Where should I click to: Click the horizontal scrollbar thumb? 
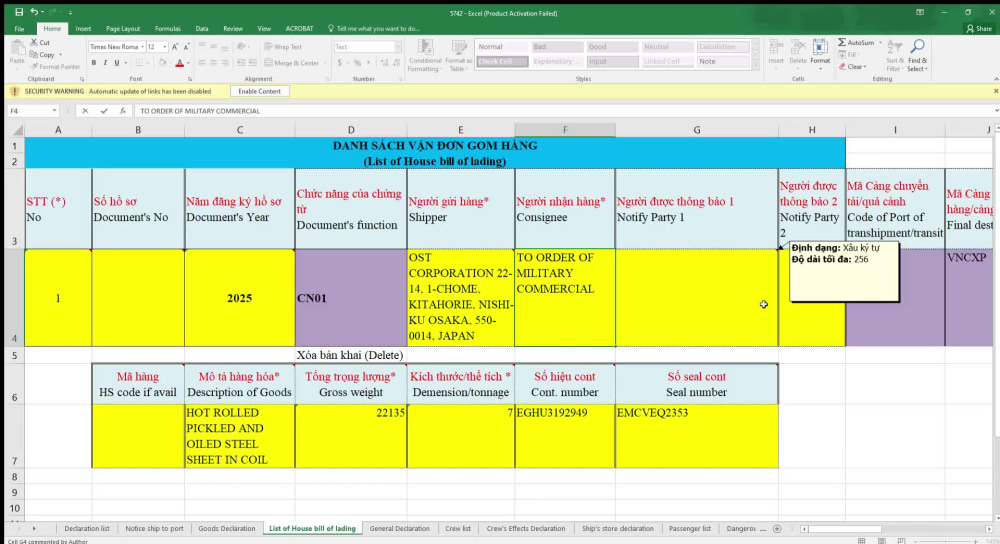[845, 529]
